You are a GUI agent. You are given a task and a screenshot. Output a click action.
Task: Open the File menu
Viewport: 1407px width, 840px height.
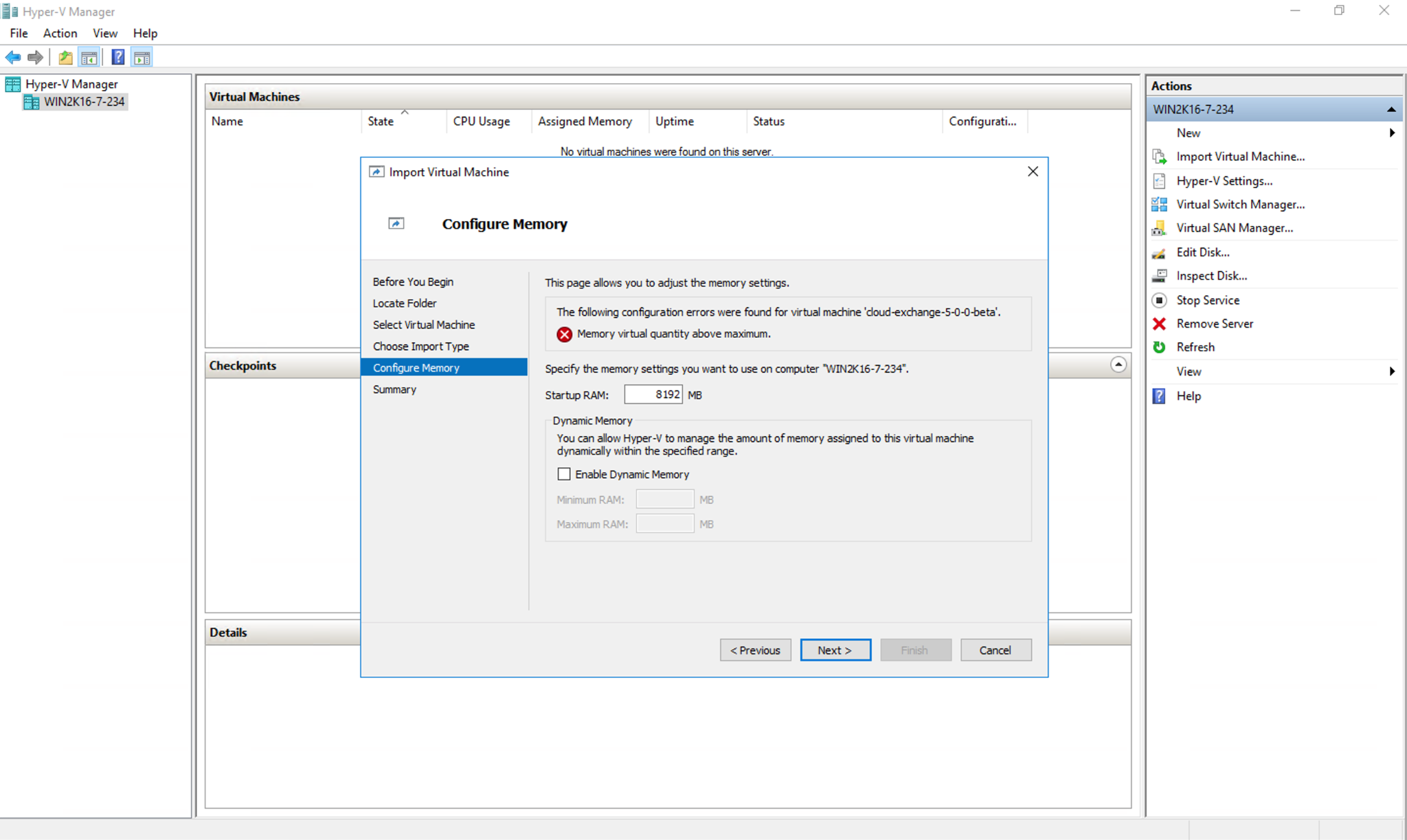[19, 33]
